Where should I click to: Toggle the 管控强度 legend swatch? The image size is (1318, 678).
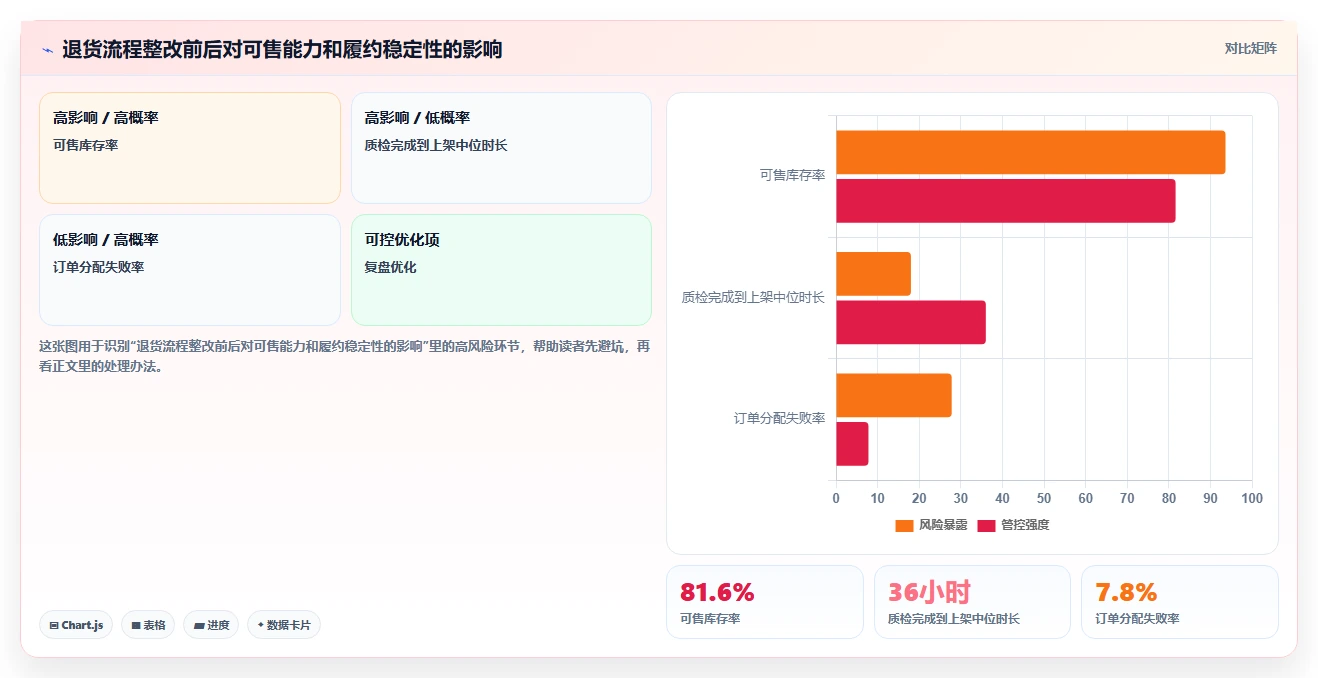point(986,525)
